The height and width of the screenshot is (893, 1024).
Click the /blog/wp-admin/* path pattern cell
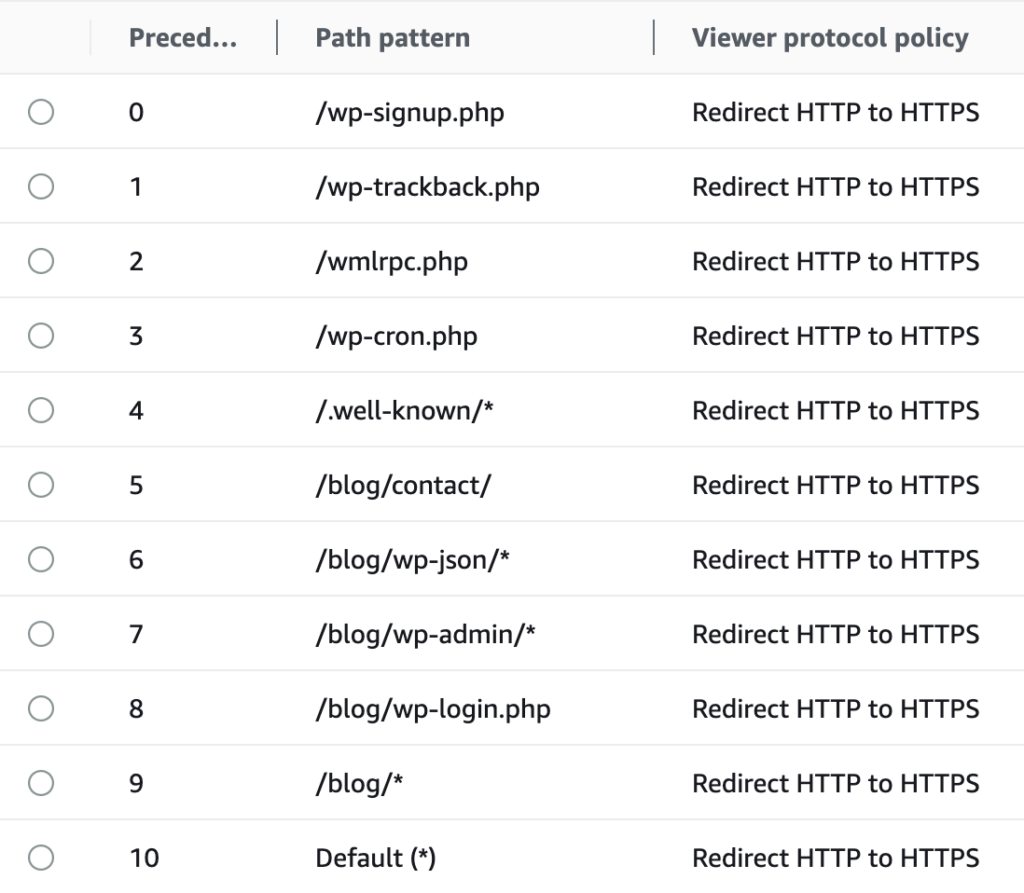point(426,634)
